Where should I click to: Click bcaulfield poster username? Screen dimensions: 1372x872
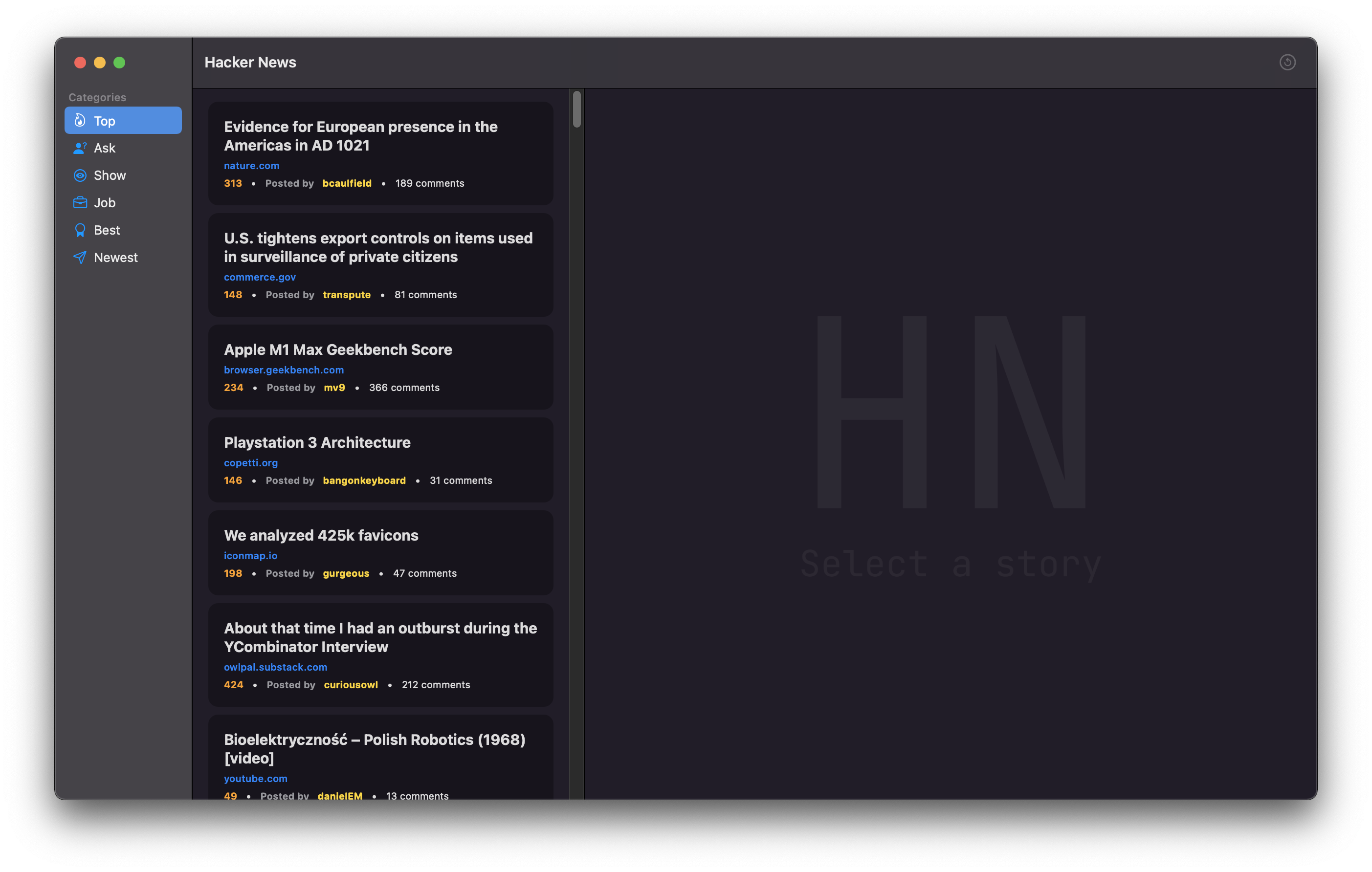click(x=346, y=183)
